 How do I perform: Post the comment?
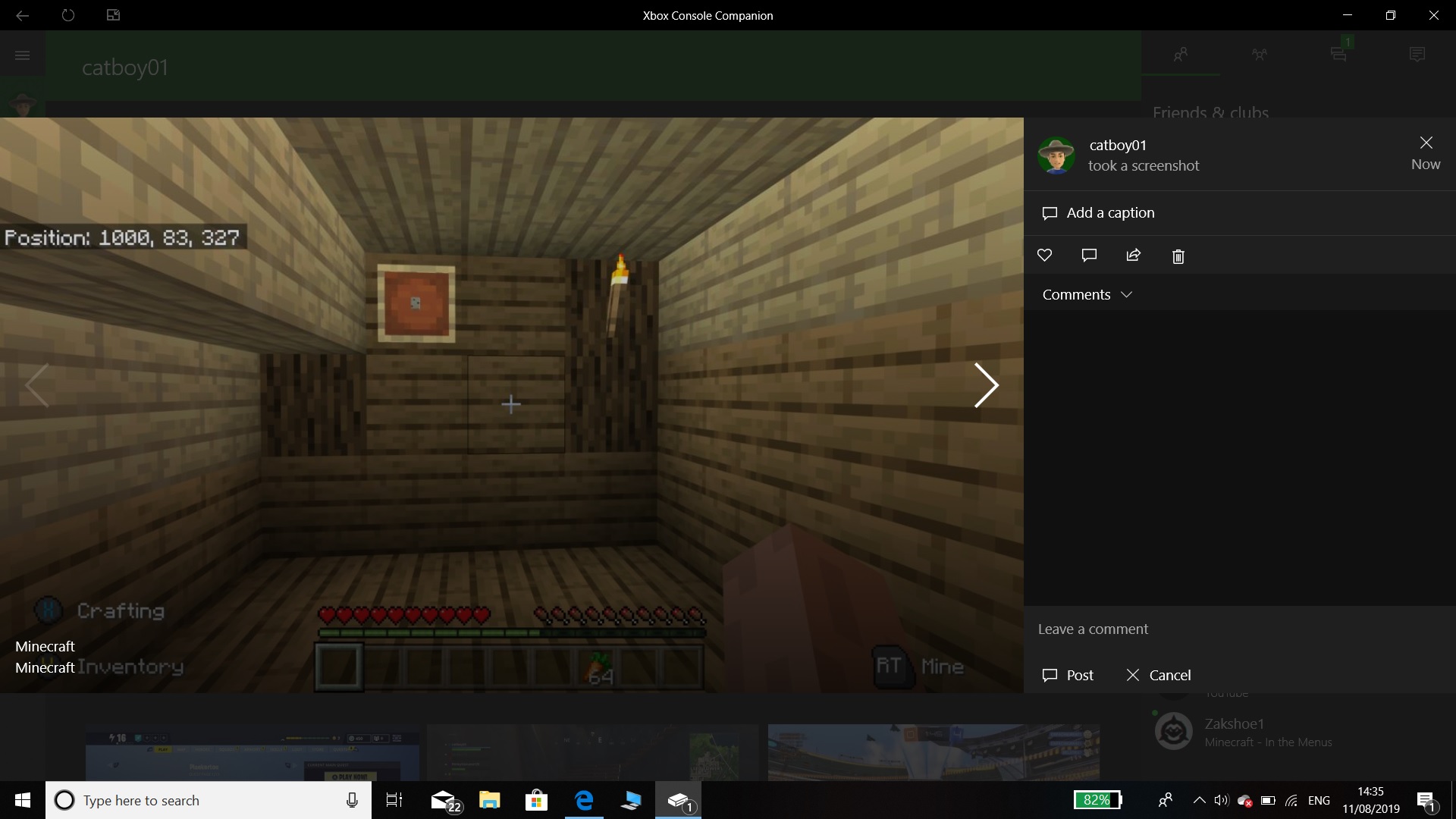pyautogui.click(x=1068, y=676)
